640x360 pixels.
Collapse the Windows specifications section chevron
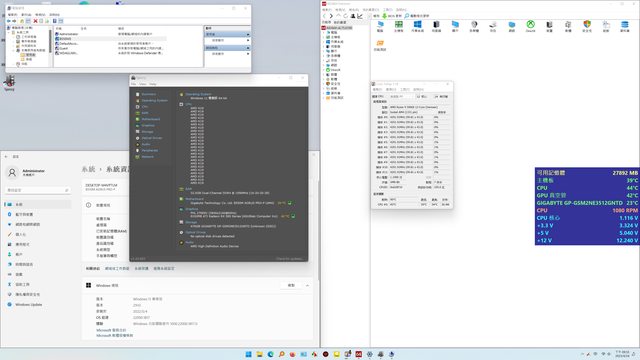(307, 285)
